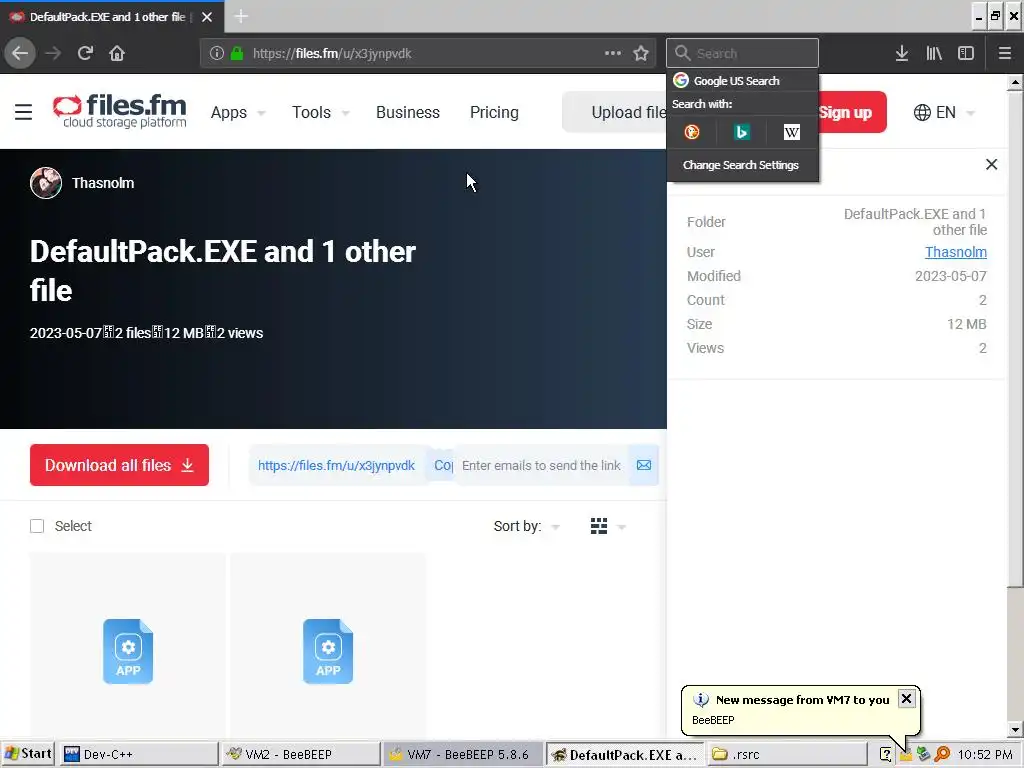Choose Google US Search suggestion
This screenshot has width=1024, height=768.
pyautogui.click(x=743, y=80)
